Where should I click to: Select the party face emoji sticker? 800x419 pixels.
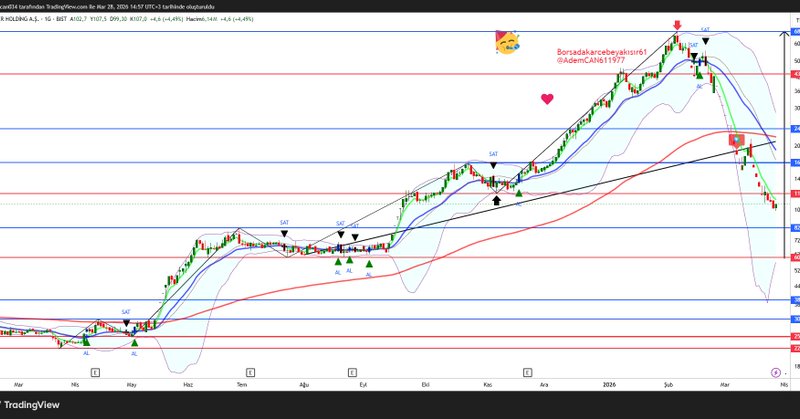507,42
